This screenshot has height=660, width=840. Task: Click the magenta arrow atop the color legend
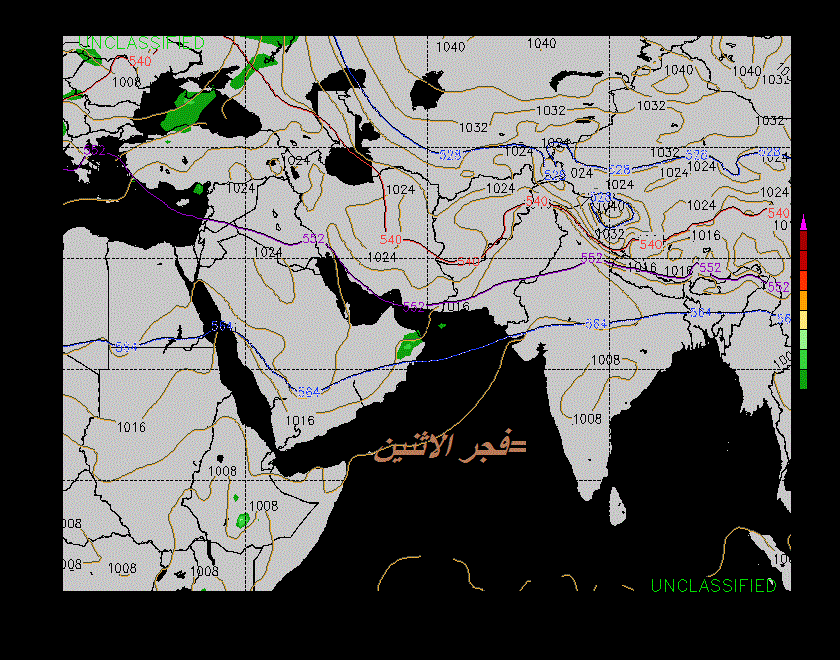(803, 222)
